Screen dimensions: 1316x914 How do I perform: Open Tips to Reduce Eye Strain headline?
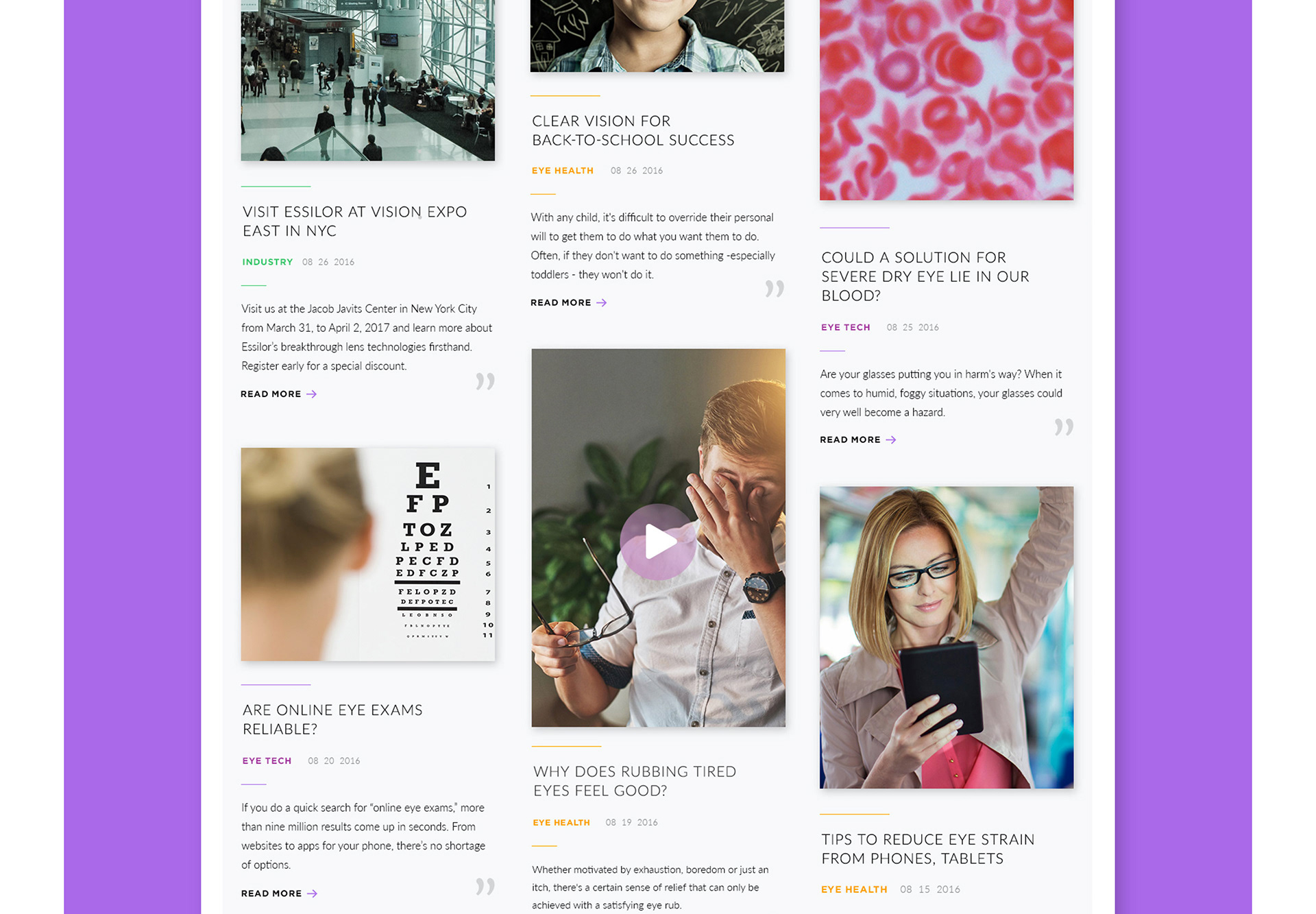click(x=928, y=849)
